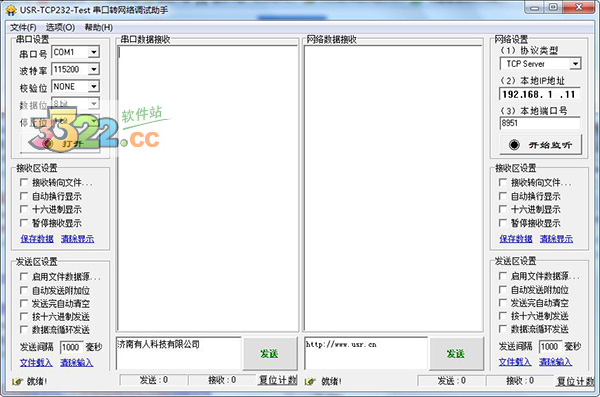
Task: Click the serial send text box with 济南有人科技有限公司
Action: [x=178, y=353]
